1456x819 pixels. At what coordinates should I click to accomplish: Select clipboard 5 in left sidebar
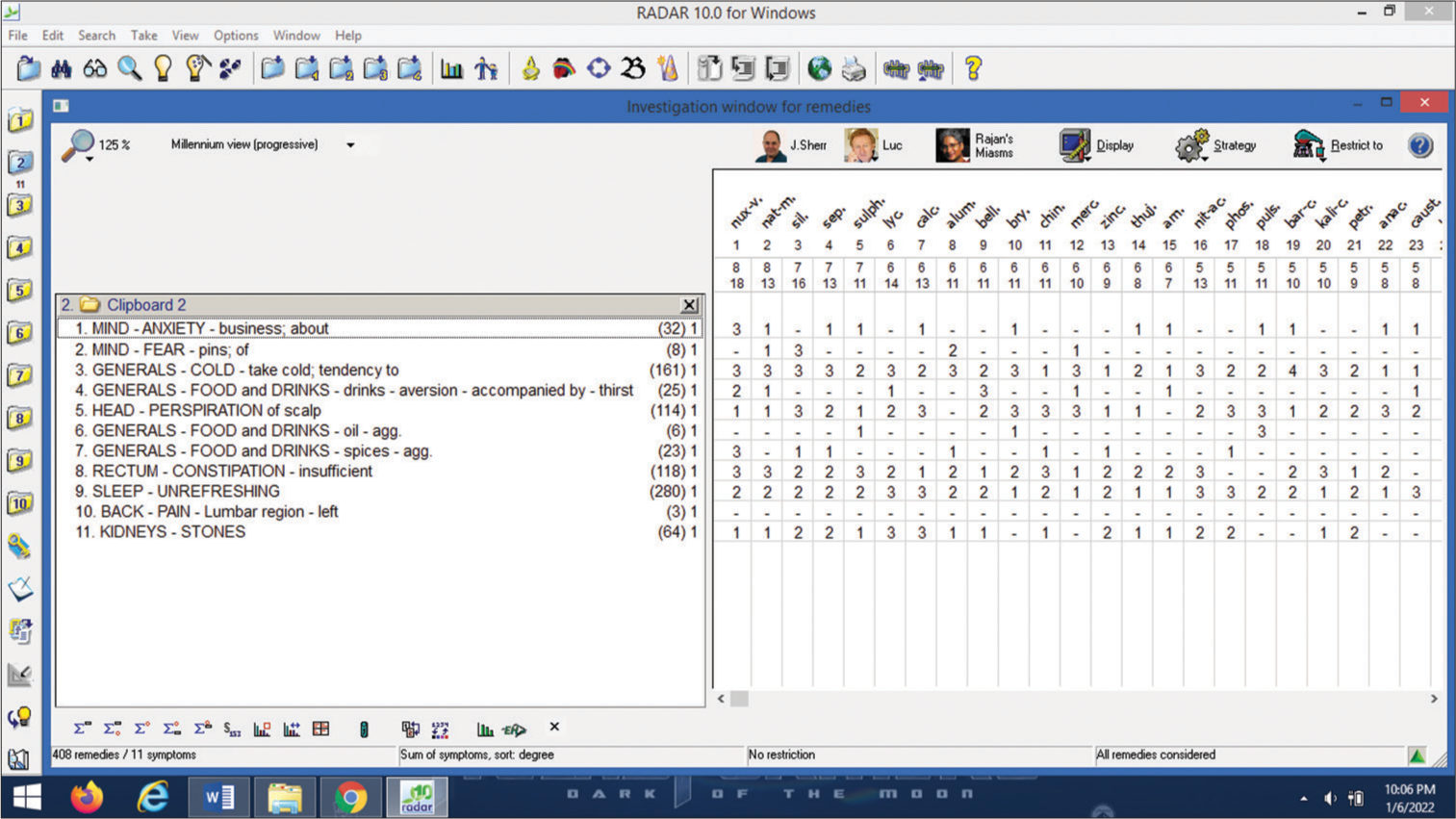click(20, 290)
